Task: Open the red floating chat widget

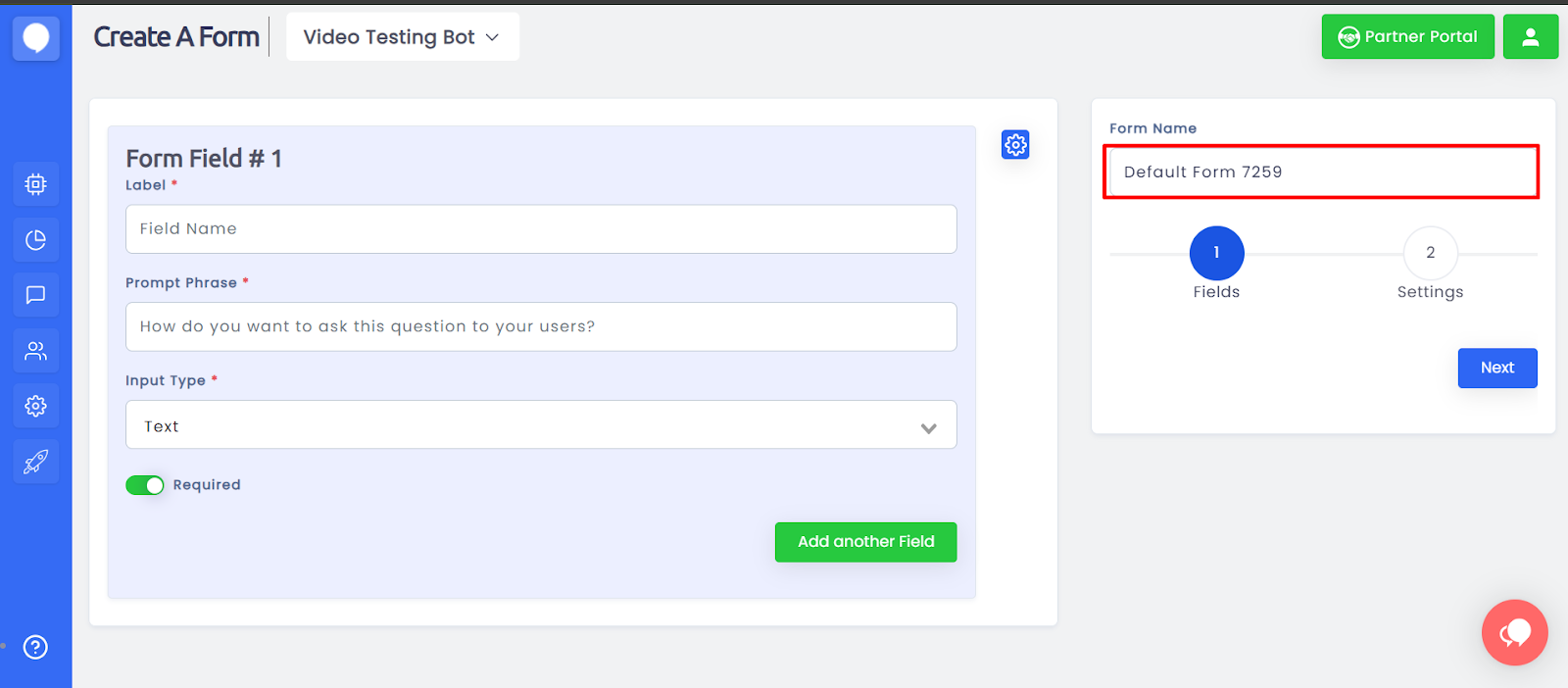Action: pyautogui.click(x=1514, y=632)
